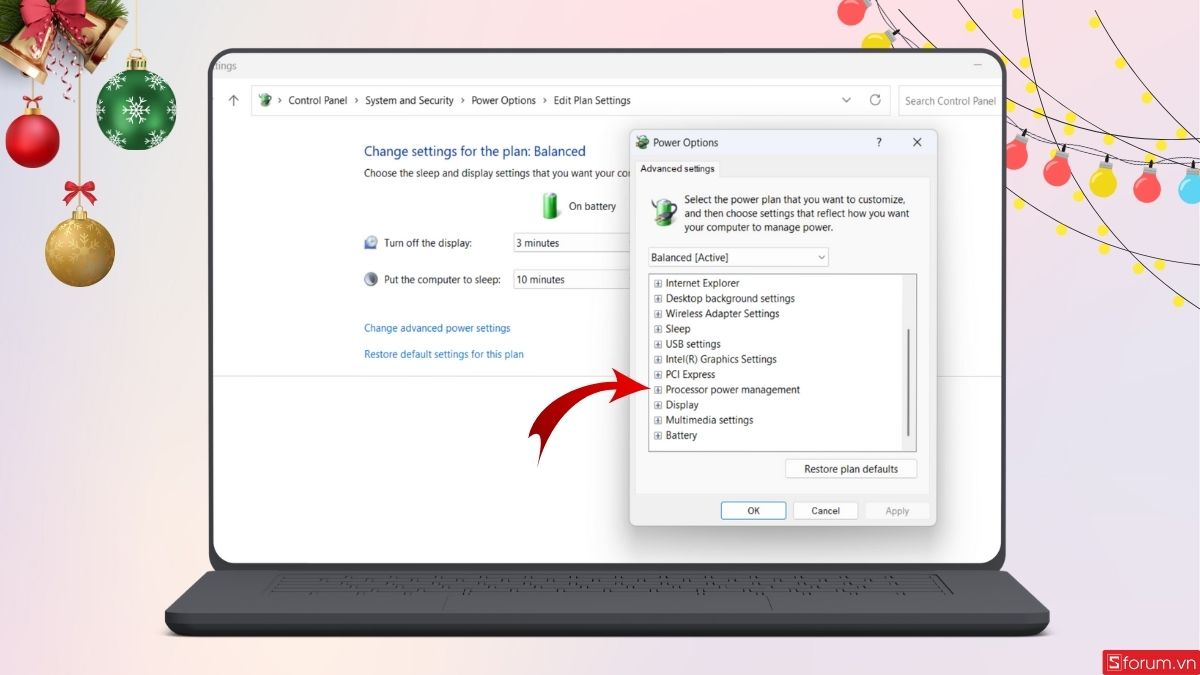Expand Multimedia settings node
Viewport: 1200px width, 675px height.
point(658,420)
